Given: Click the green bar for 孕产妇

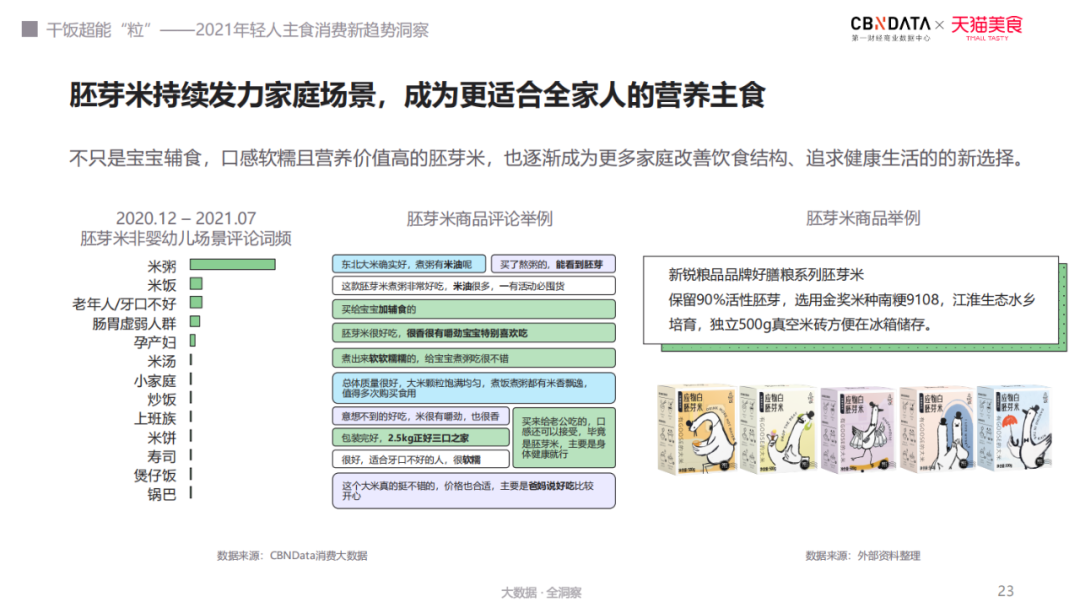Looking at the screenshot, I should (193, 341).
